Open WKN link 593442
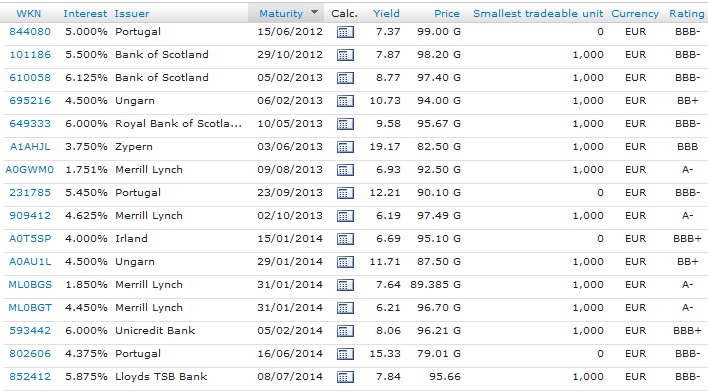This screenshot has width=708, height=392. click(30, 331)
